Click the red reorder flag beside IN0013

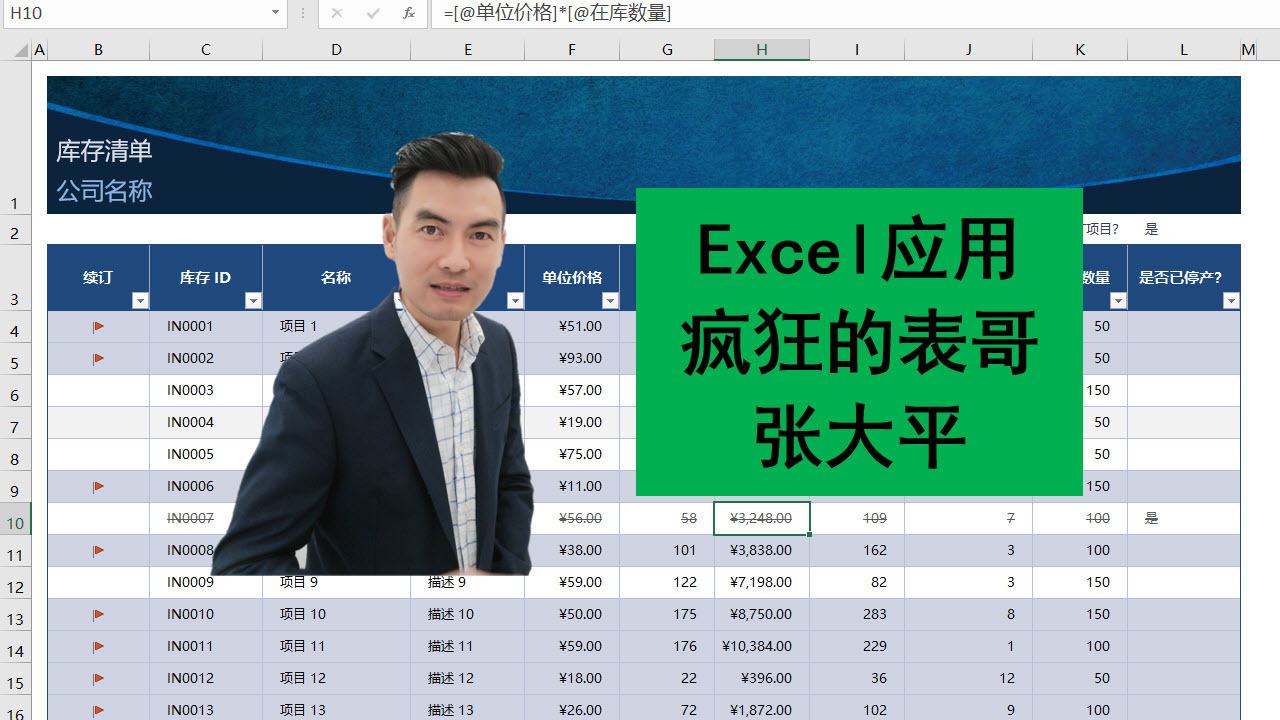coord(97,710)
